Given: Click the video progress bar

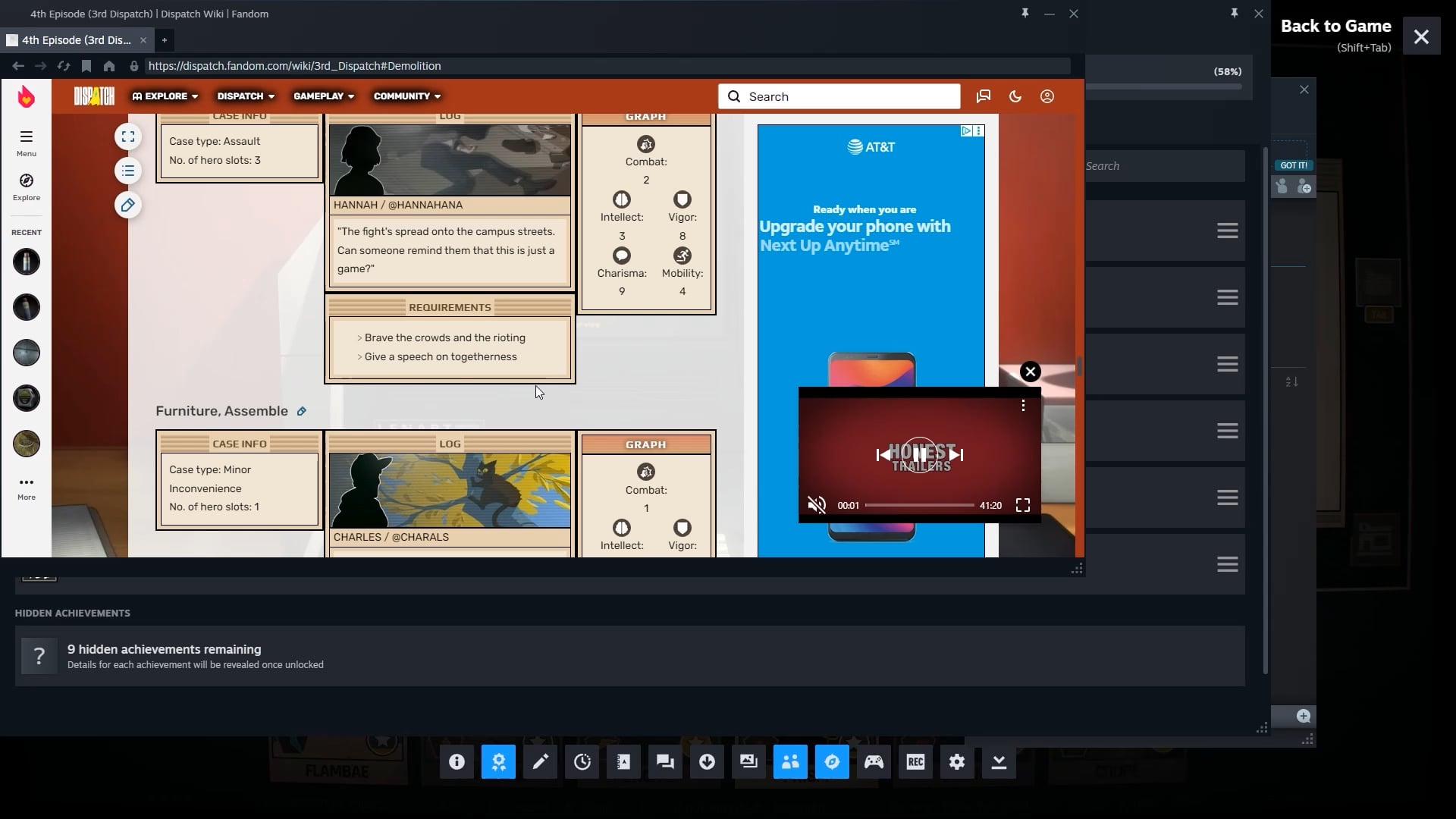Looking at the screenshot, I should click(x=919, y=505).
